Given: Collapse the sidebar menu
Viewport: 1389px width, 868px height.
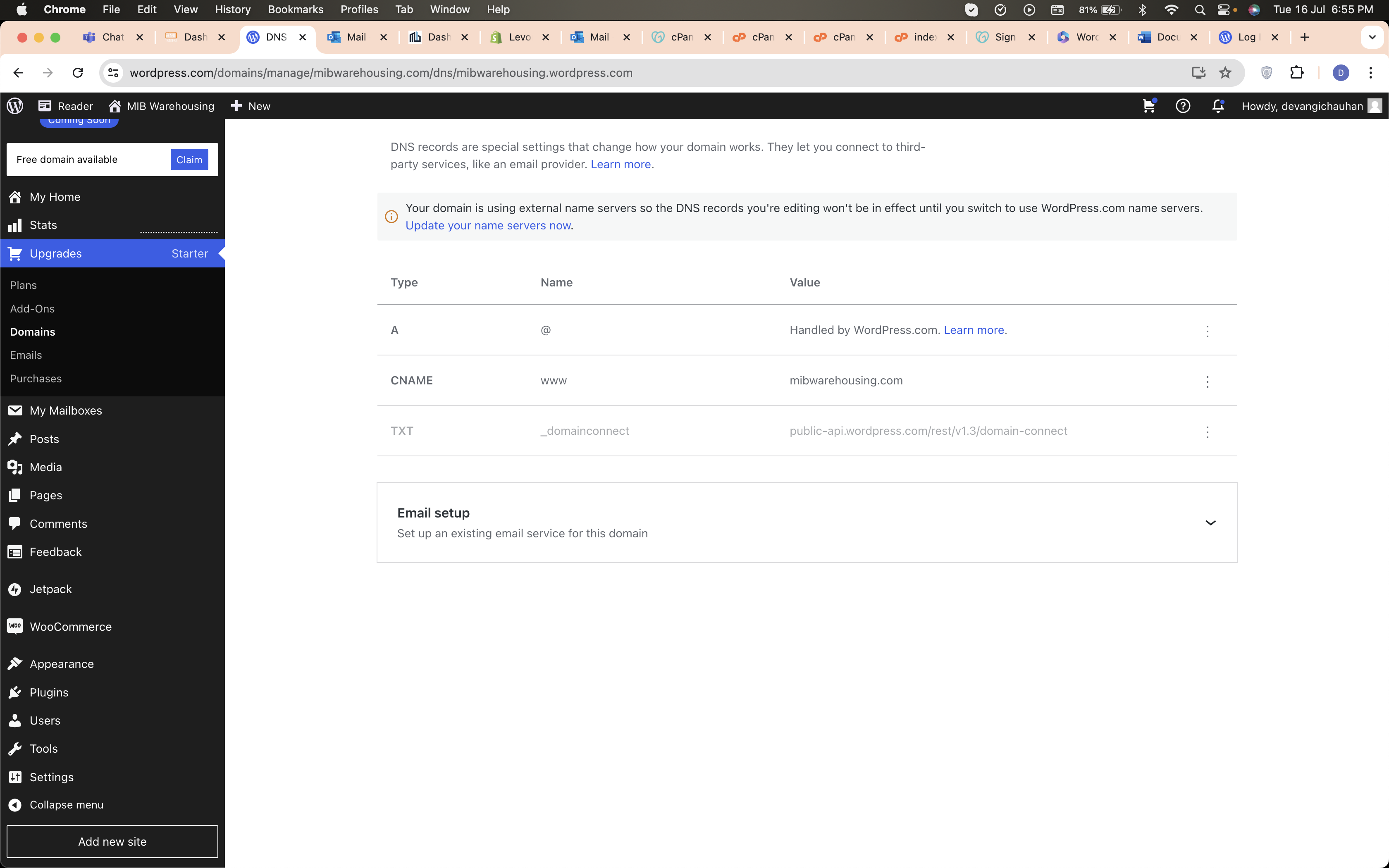Looking at the screenshot, I should (112, 805).
